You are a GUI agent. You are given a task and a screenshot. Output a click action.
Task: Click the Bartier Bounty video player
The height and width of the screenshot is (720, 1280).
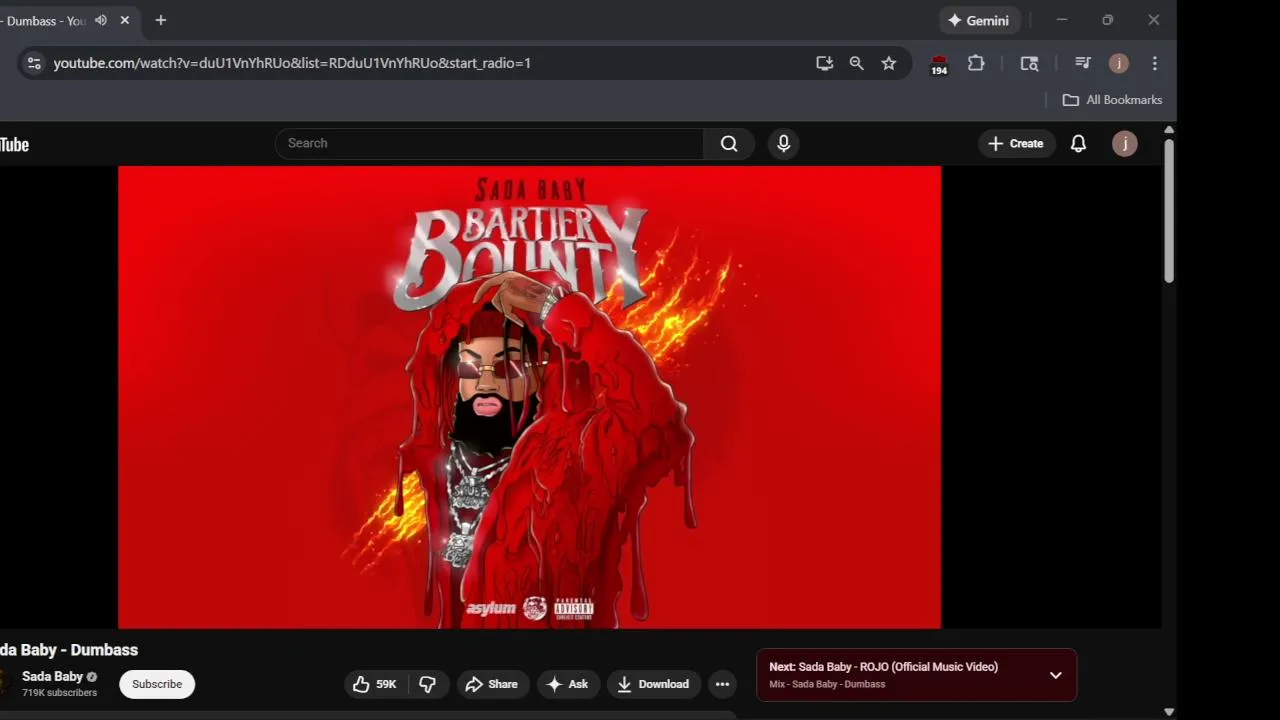[x=529, y=397]
